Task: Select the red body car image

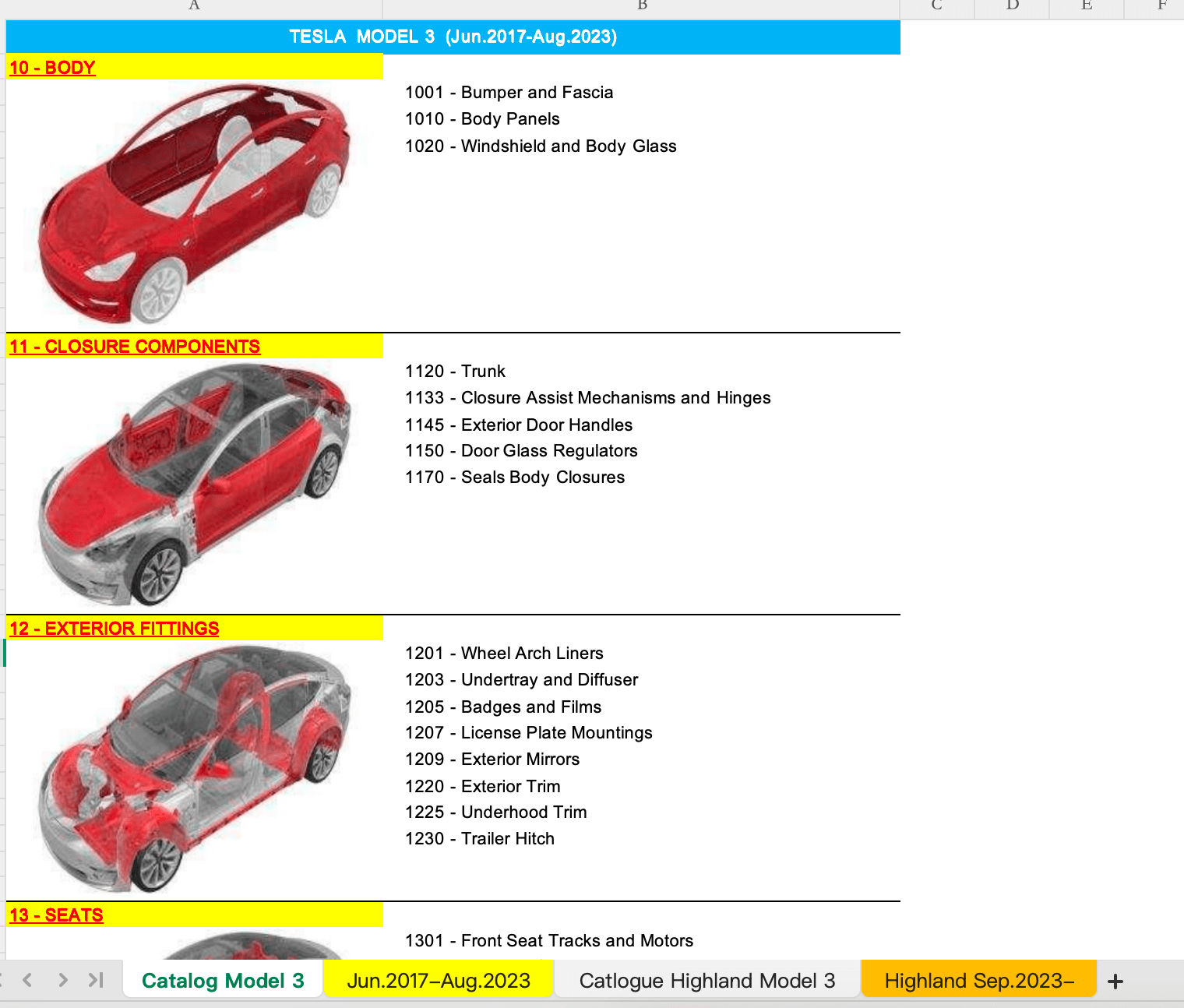Action: click(194, 203)
